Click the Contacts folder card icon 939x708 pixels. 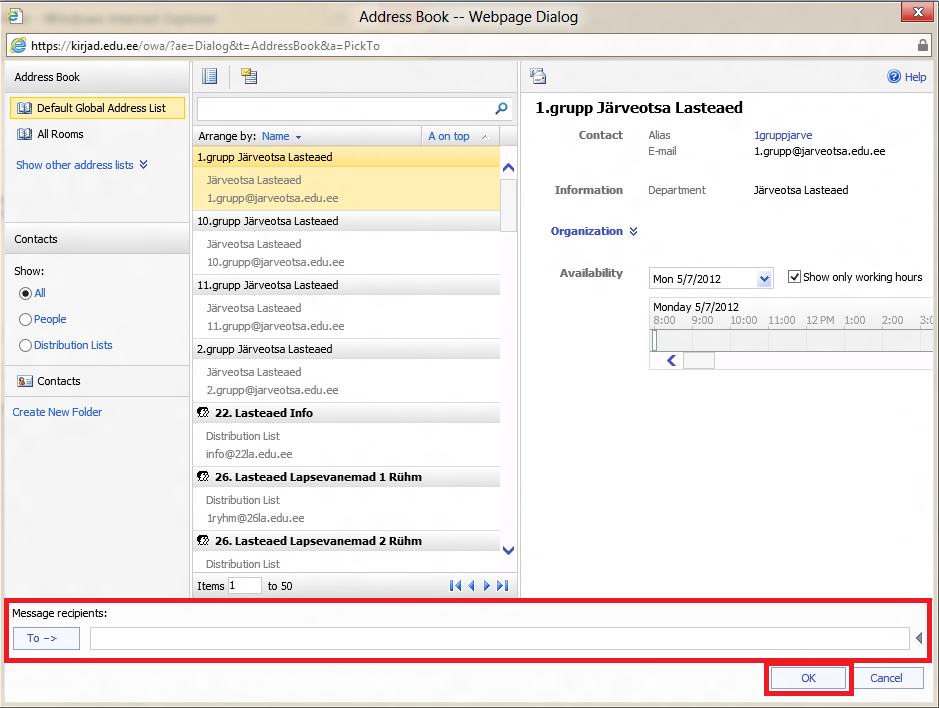(25, 381)
